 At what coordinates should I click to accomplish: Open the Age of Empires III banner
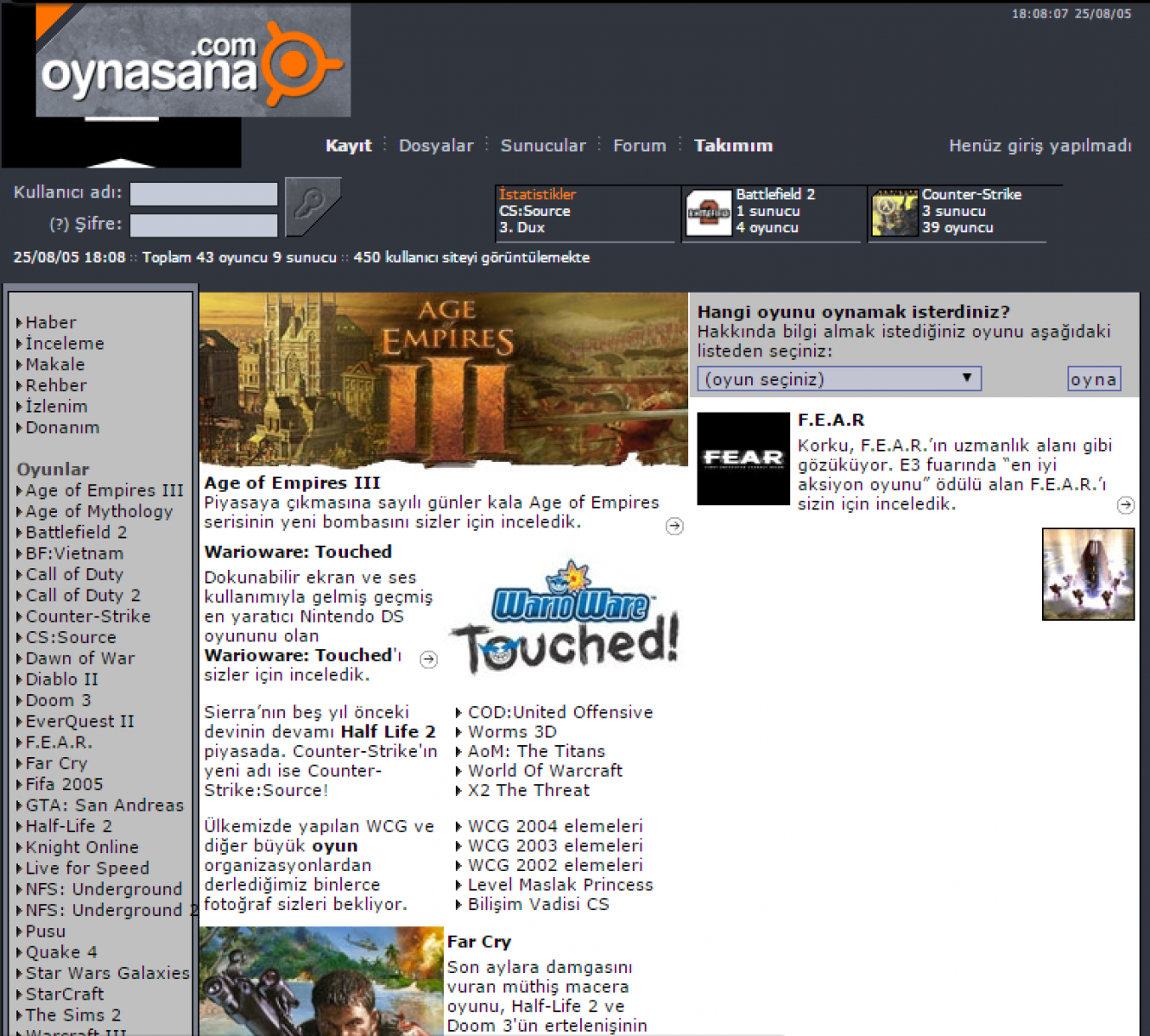click(x=443, y=379)
